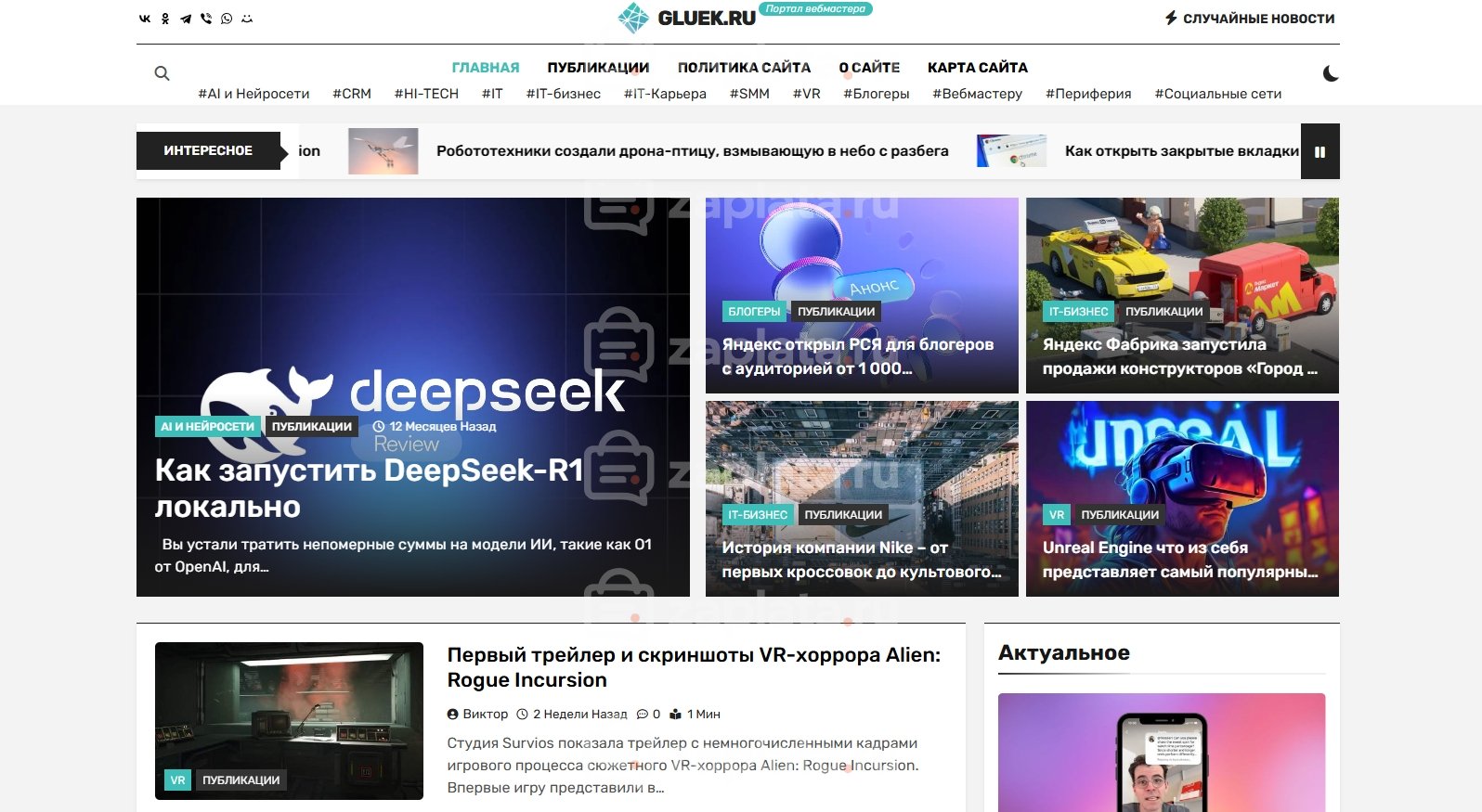Viewport: 1482px width, 812px height.
Task: Open article Яндекс Фабрика запустила продажи конструкторов
Action: [x=1179, y=356]
